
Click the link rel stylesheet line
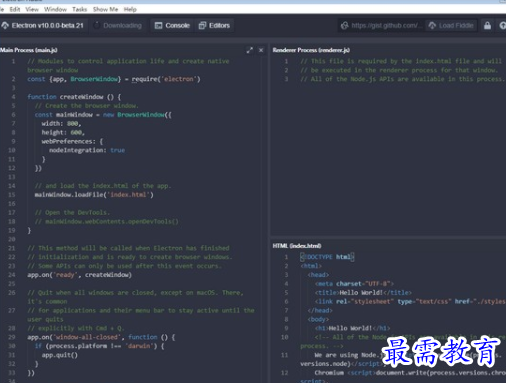click(x=410, y=301)
